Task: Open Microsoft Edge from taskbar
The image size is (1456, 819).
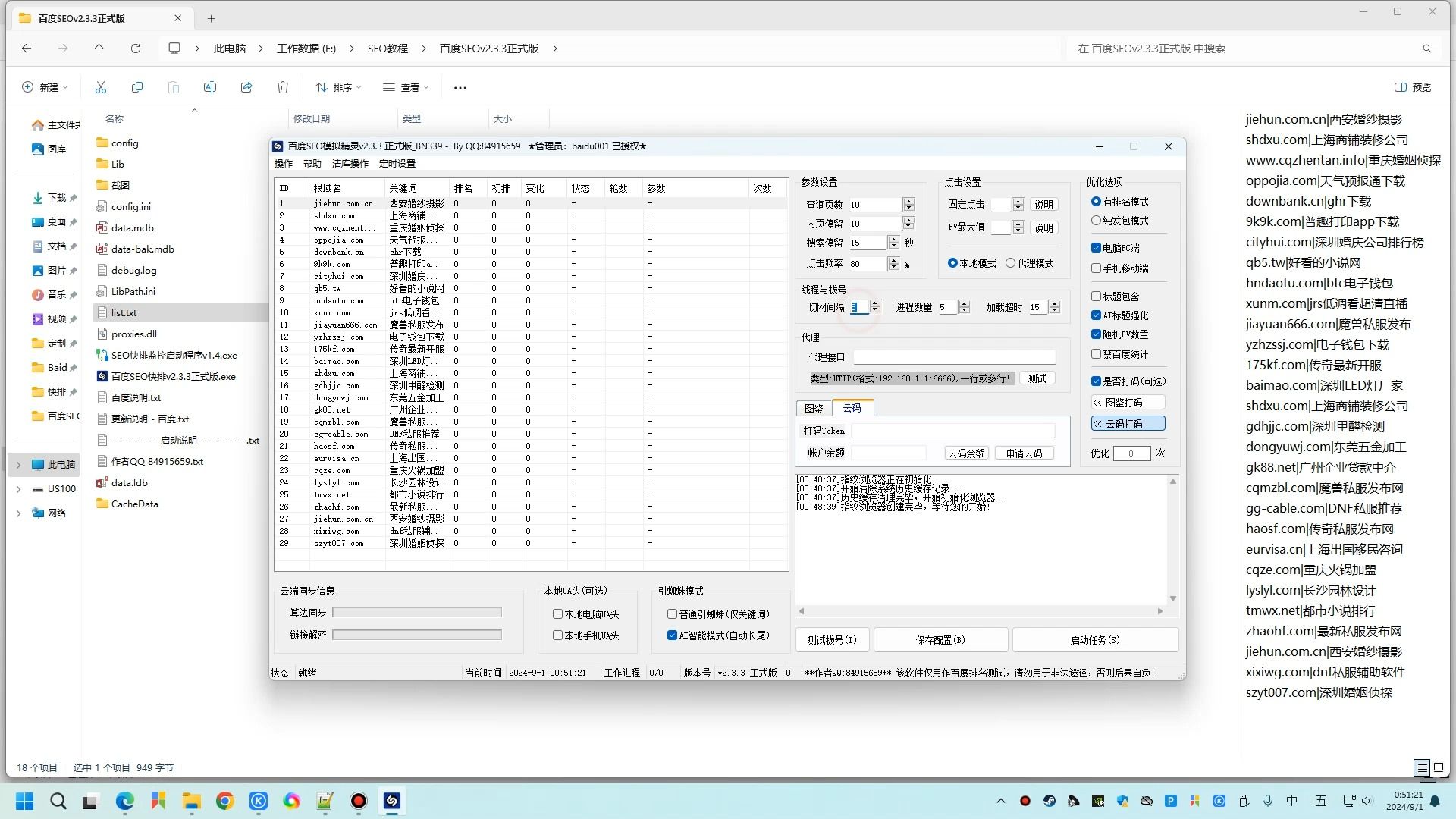Action: [125, 801]
